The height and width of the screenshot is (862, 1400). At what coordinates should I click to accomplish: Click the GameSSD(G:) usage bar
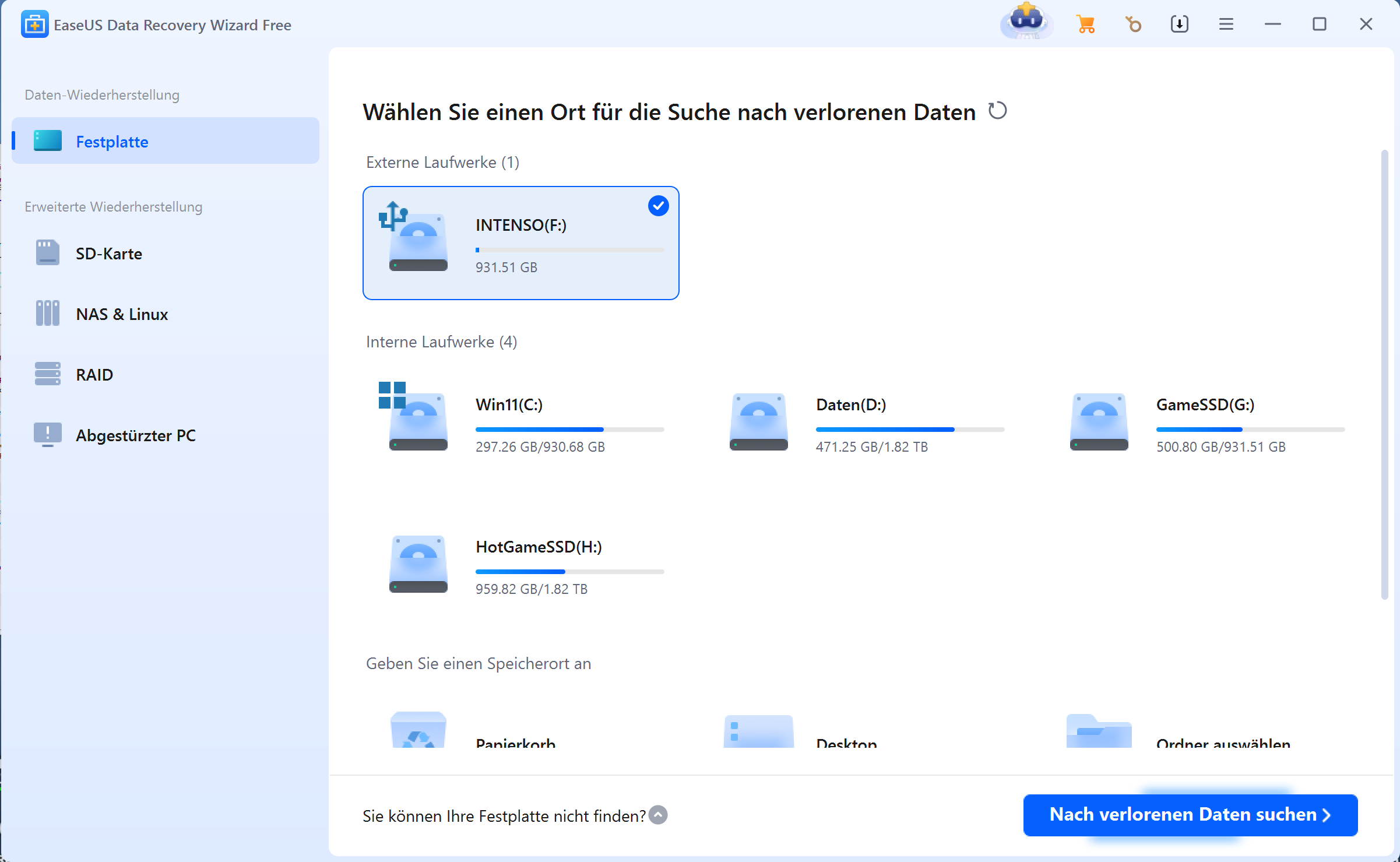point(1250,430)
